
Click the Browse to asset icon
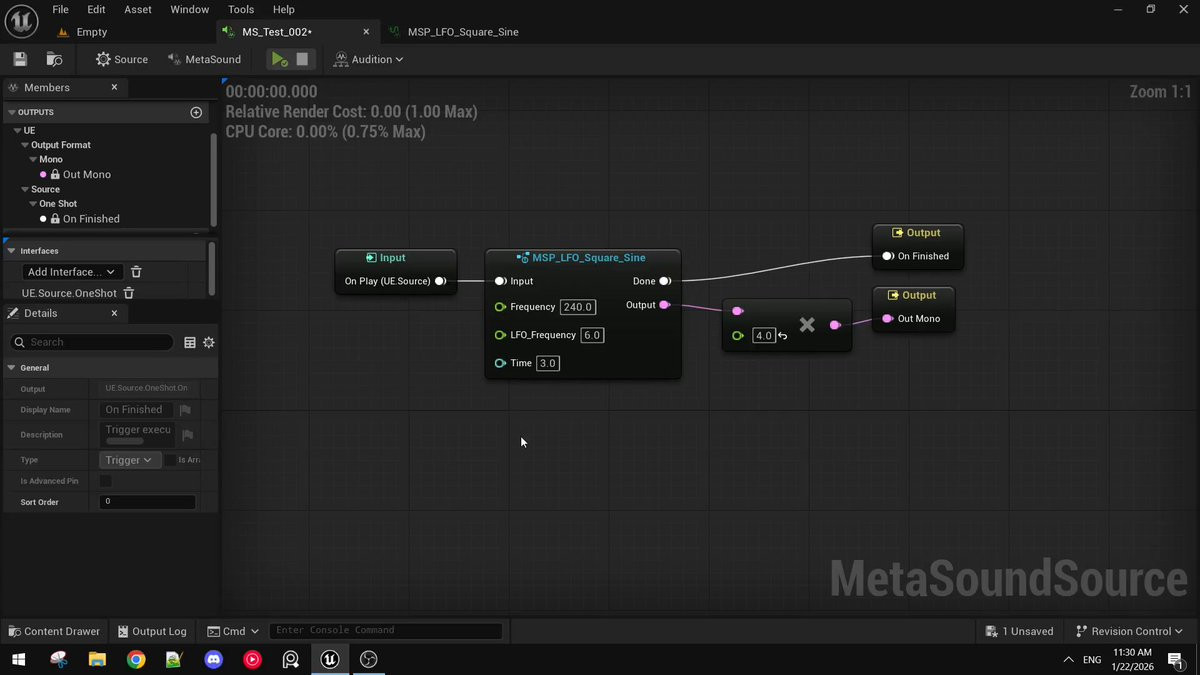(x=54, y=59)
